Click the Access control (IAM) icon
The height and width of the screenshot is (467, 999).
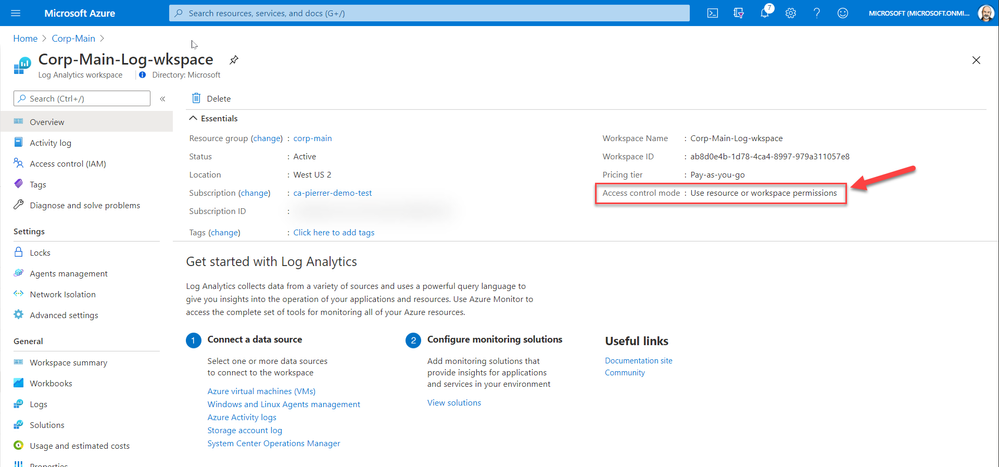tap(18, 163)
